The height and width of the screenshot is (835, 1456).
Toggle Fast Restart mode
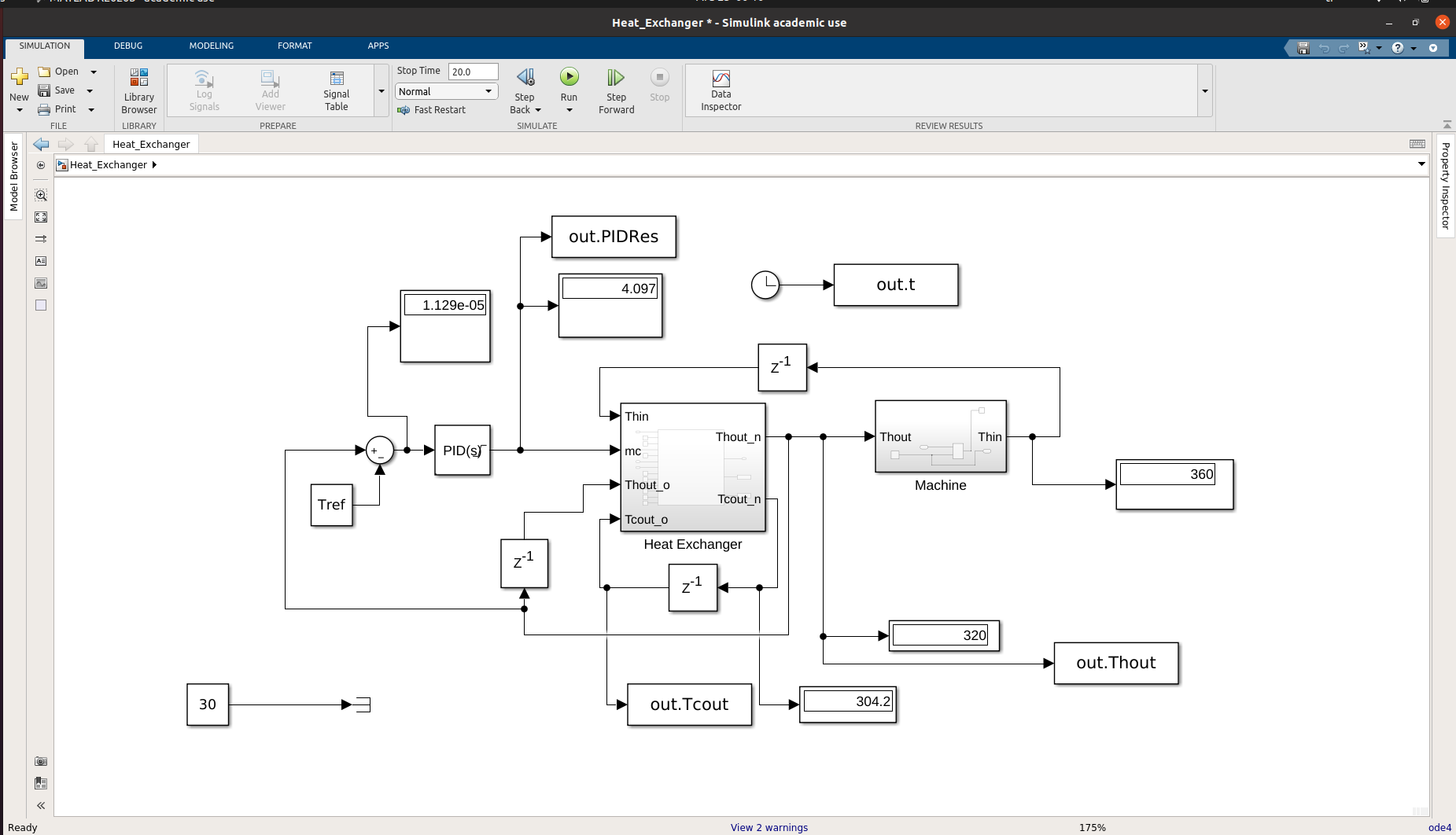tap(432, 110)
